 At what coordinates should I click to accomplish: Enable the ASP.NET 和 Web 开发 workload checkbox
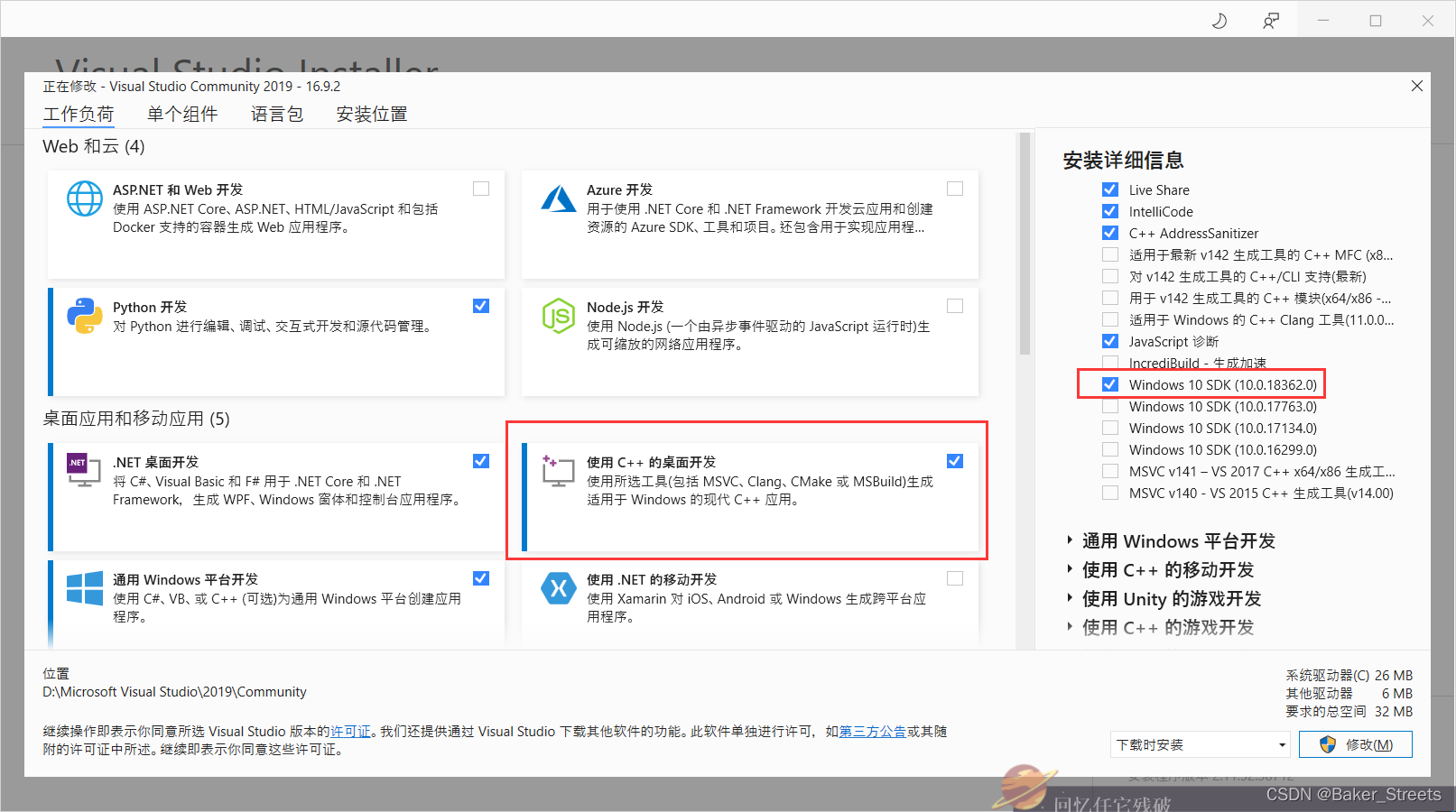[481, 189]
